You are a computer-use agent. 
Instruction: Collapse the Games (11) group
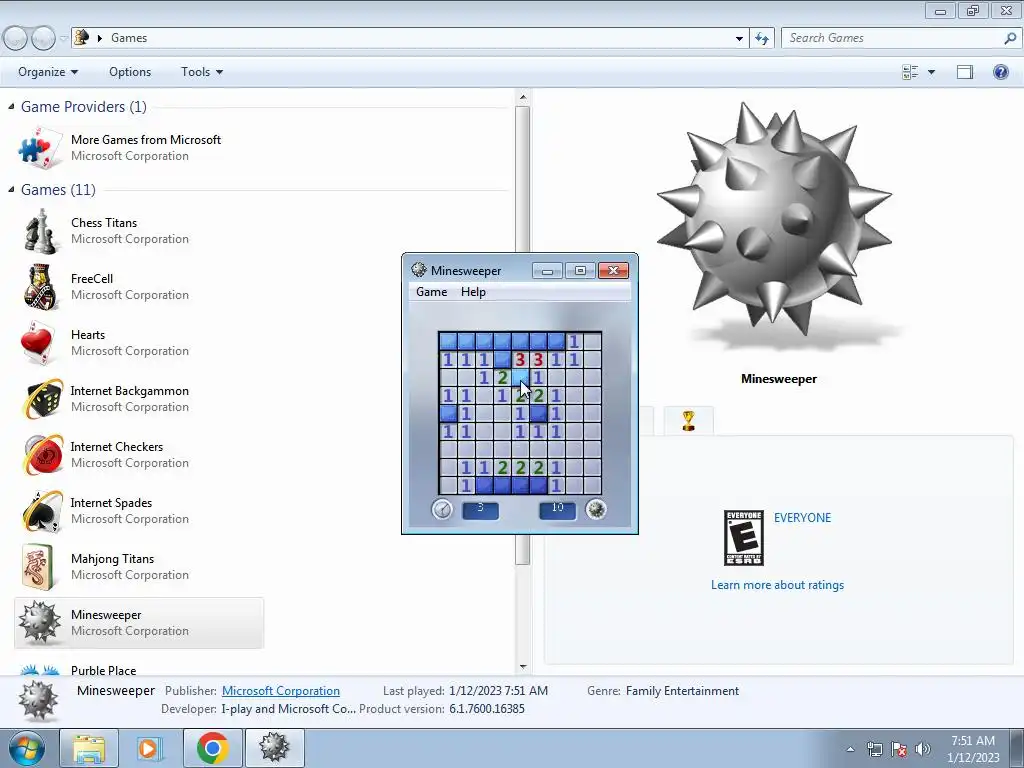(x=11, y=189)
